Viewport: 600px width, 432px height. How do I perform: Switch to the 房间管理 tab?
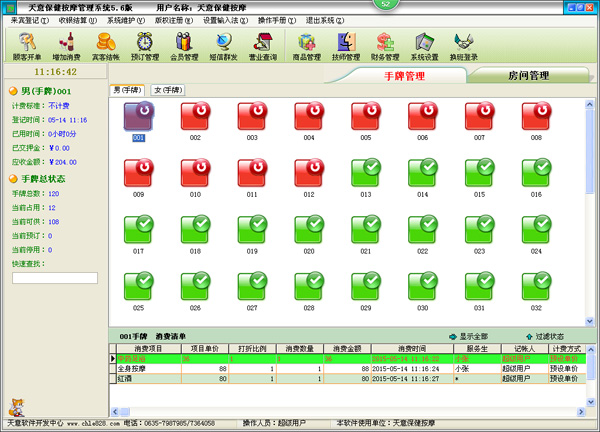click(528, 76)
